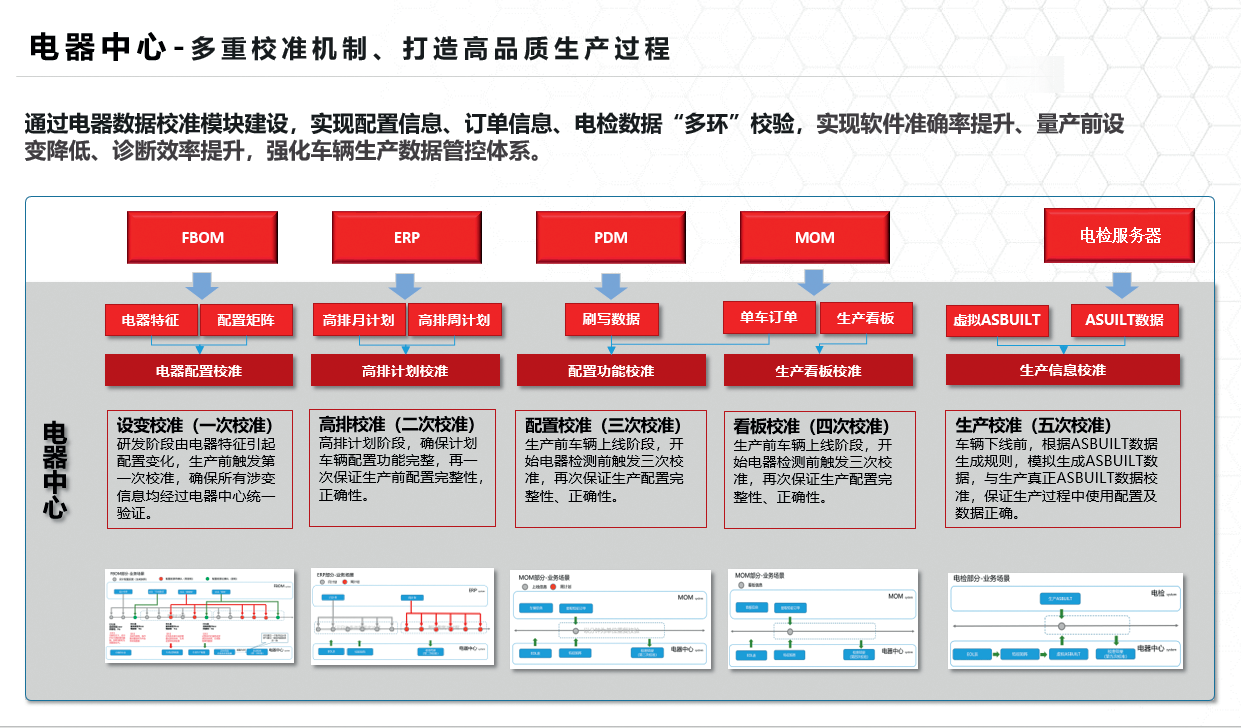Screen dimensions: 1241x728
Task: Open the FBOM business scenario thumbnail
Action: 201,615
